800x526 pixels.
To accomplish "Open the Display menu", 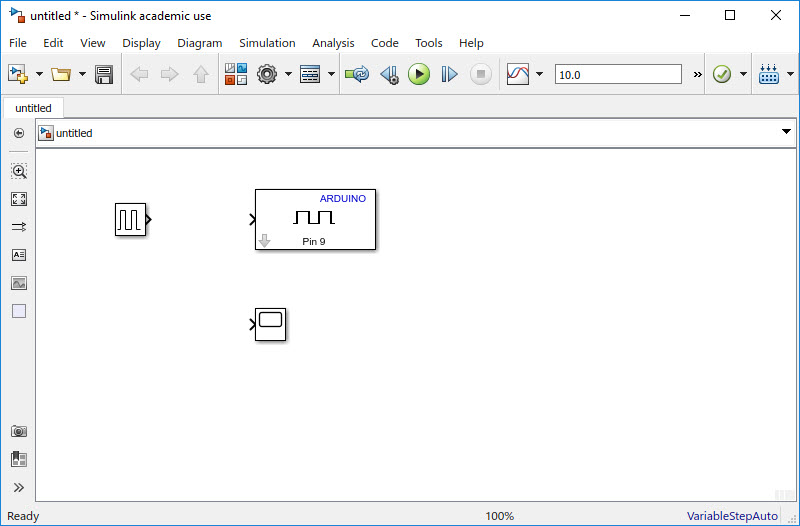I will tap(141, 43).
